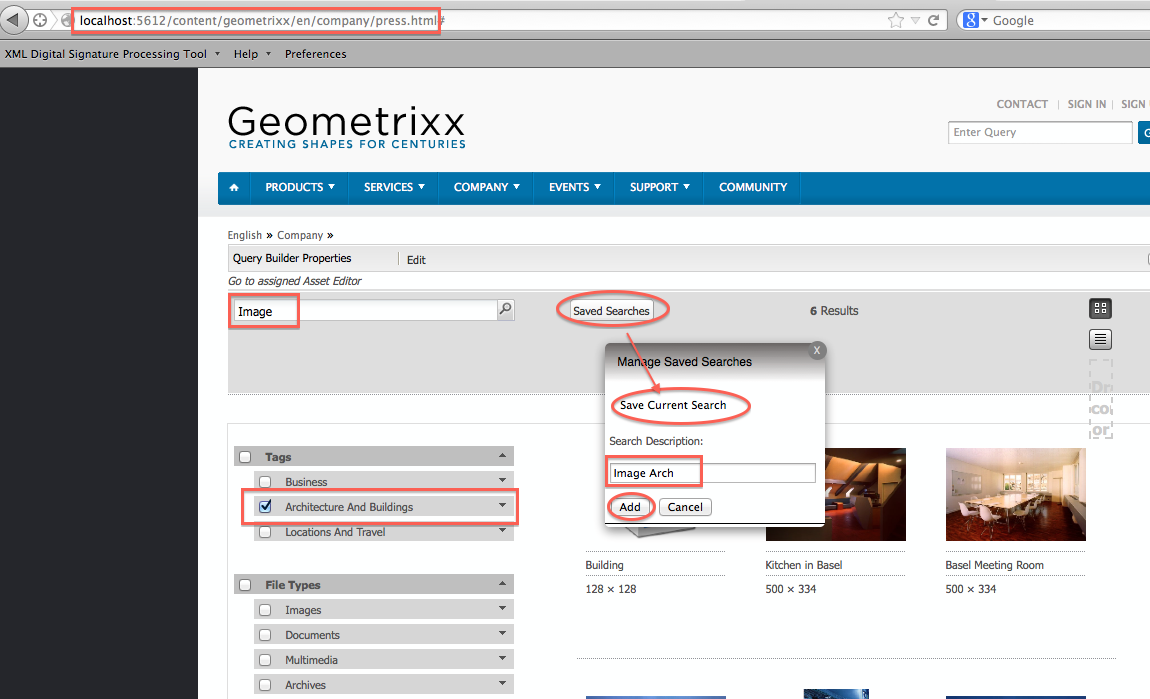Click the Geometrixx logo
Screen dimensions: 1150x699
point(346,127)
